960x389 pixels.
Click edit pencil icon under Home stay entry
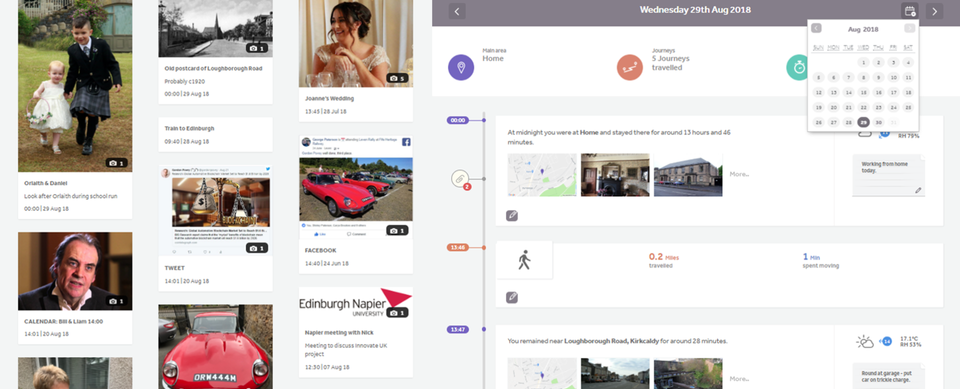pos(512,216)
